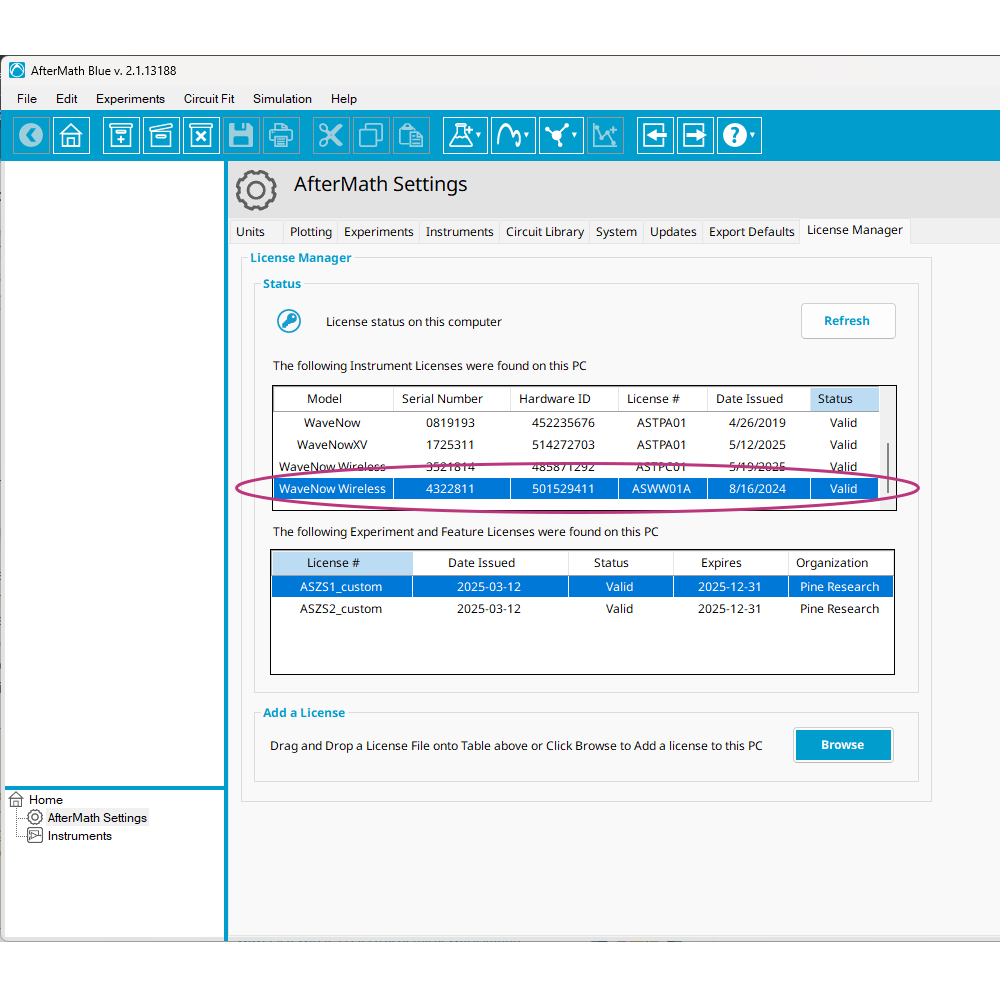This screenshot has width=1000, height=1000.
Task: Select the WaveNowXV model cell
Action: point(332,445)
